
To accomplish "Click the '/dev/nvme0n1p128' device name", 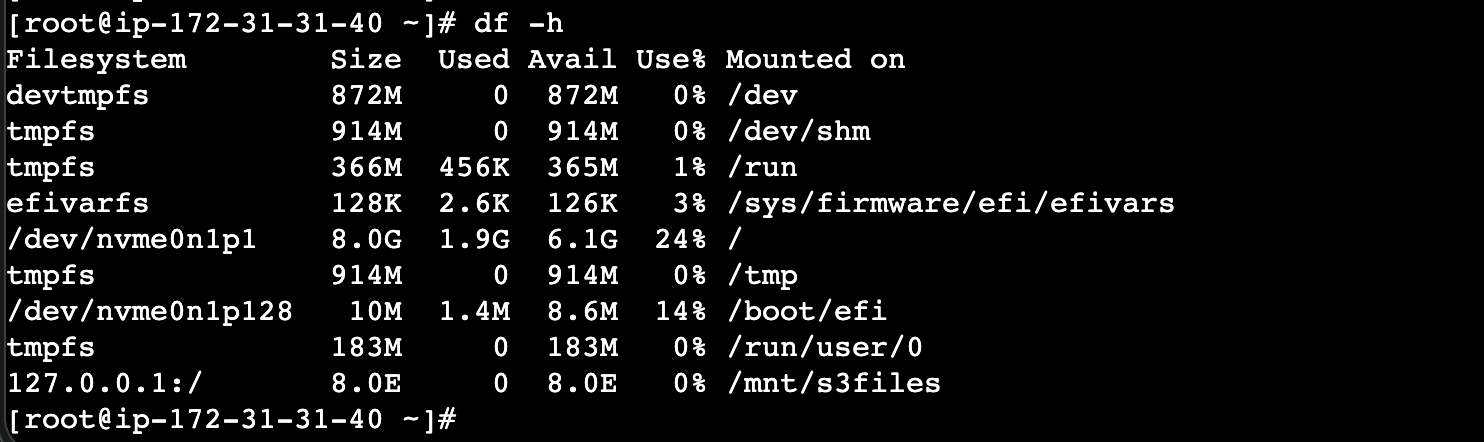I will 150,312.
